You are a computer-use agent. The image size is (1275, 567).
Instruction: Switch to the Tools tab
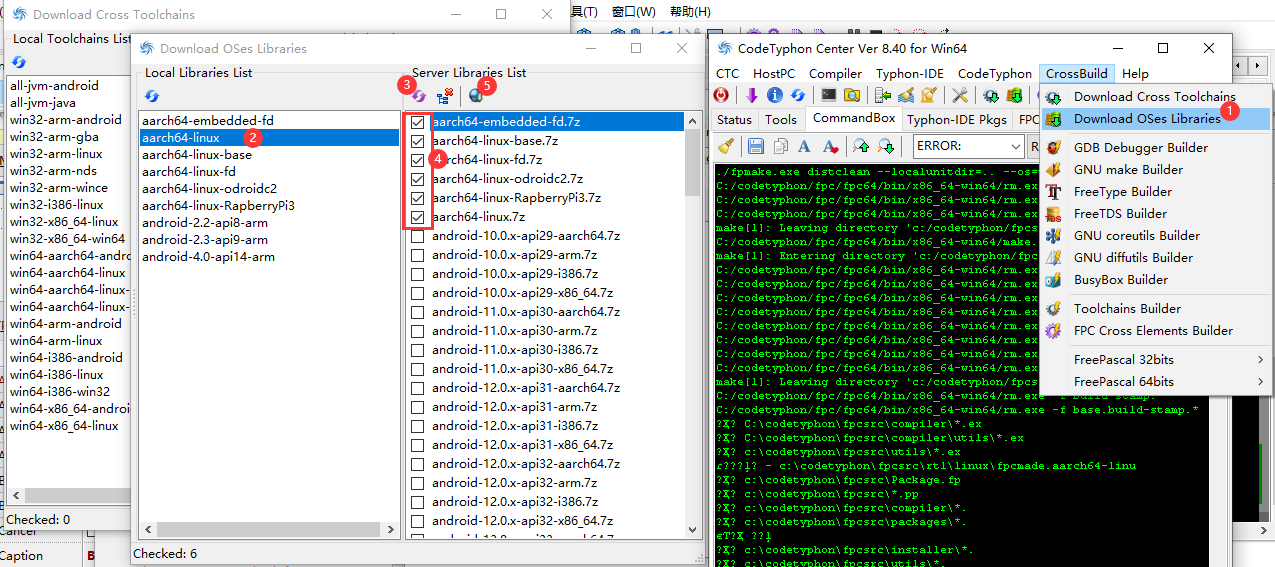pos(781,119)
